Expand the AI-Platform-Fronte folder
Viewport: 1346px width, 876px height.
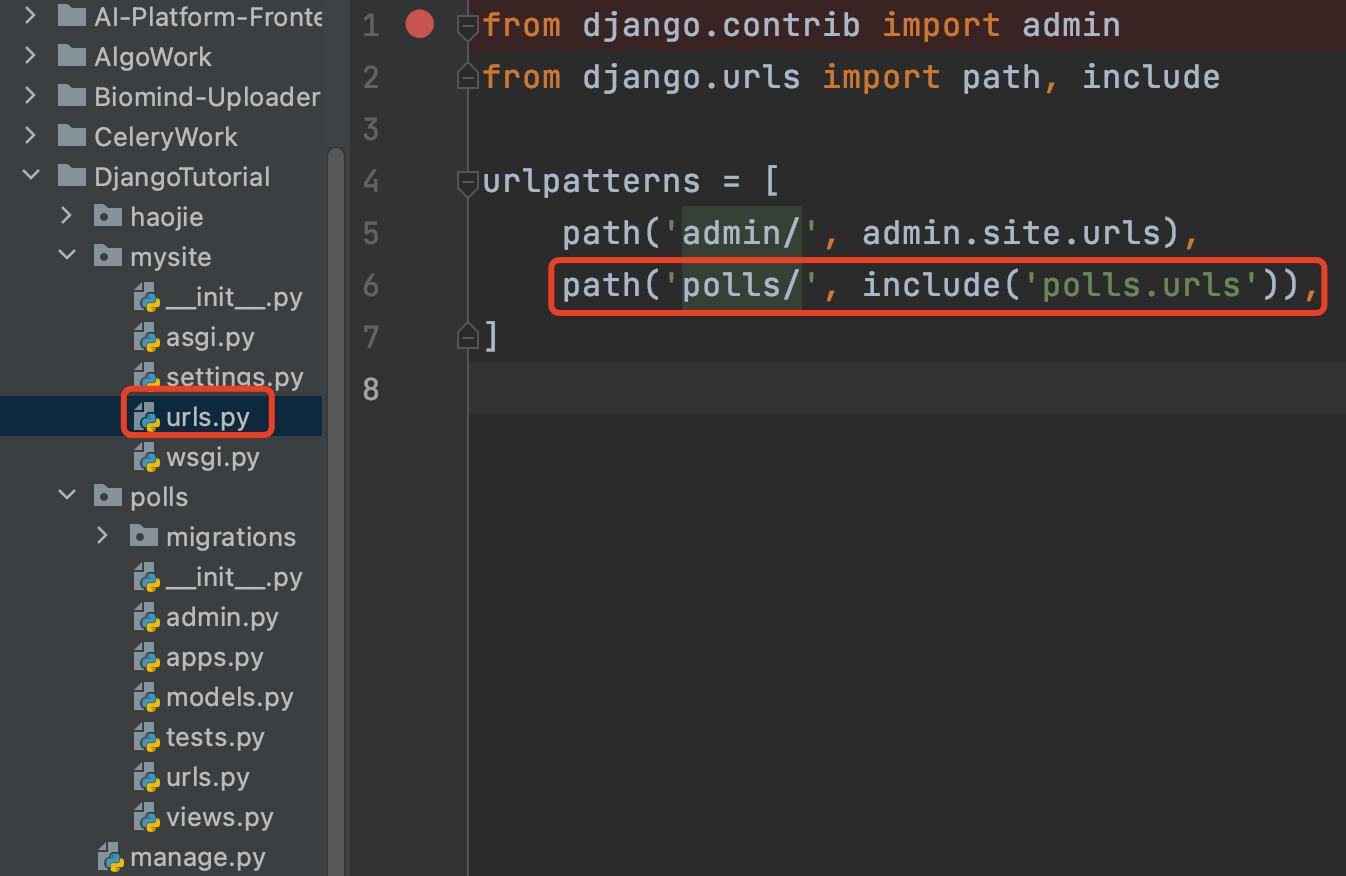pos(30,16)
